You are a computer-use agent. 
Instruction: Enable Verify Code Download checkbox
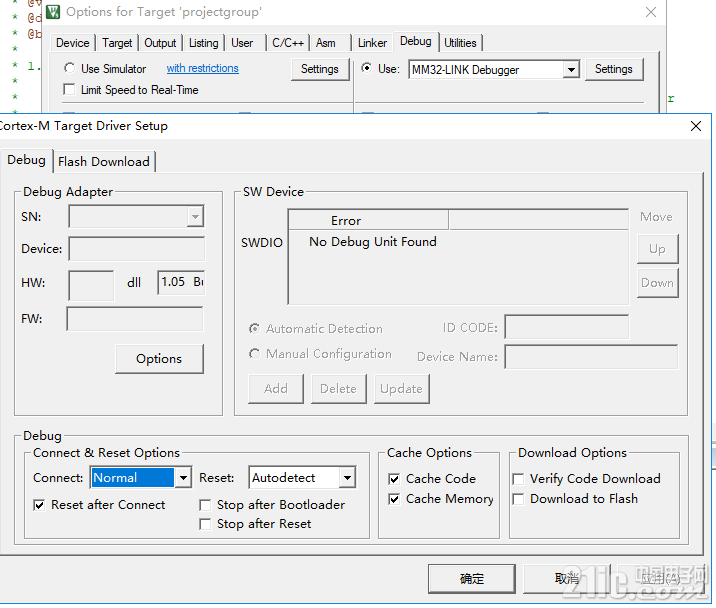518,479
